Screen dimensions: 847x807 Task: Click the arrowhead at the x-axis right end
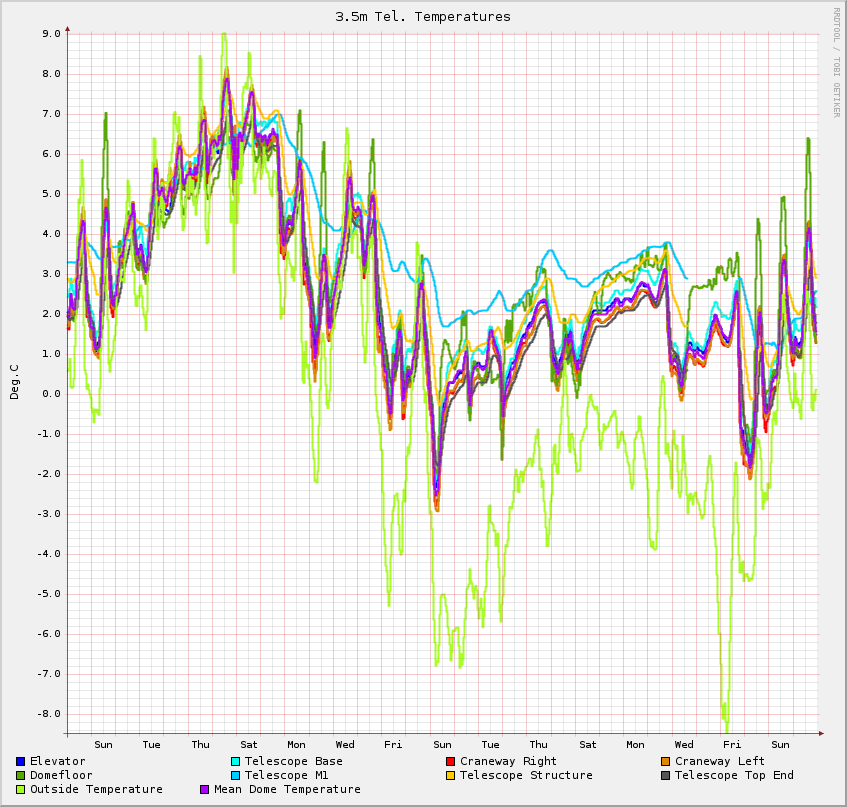(x=821, y=733)
